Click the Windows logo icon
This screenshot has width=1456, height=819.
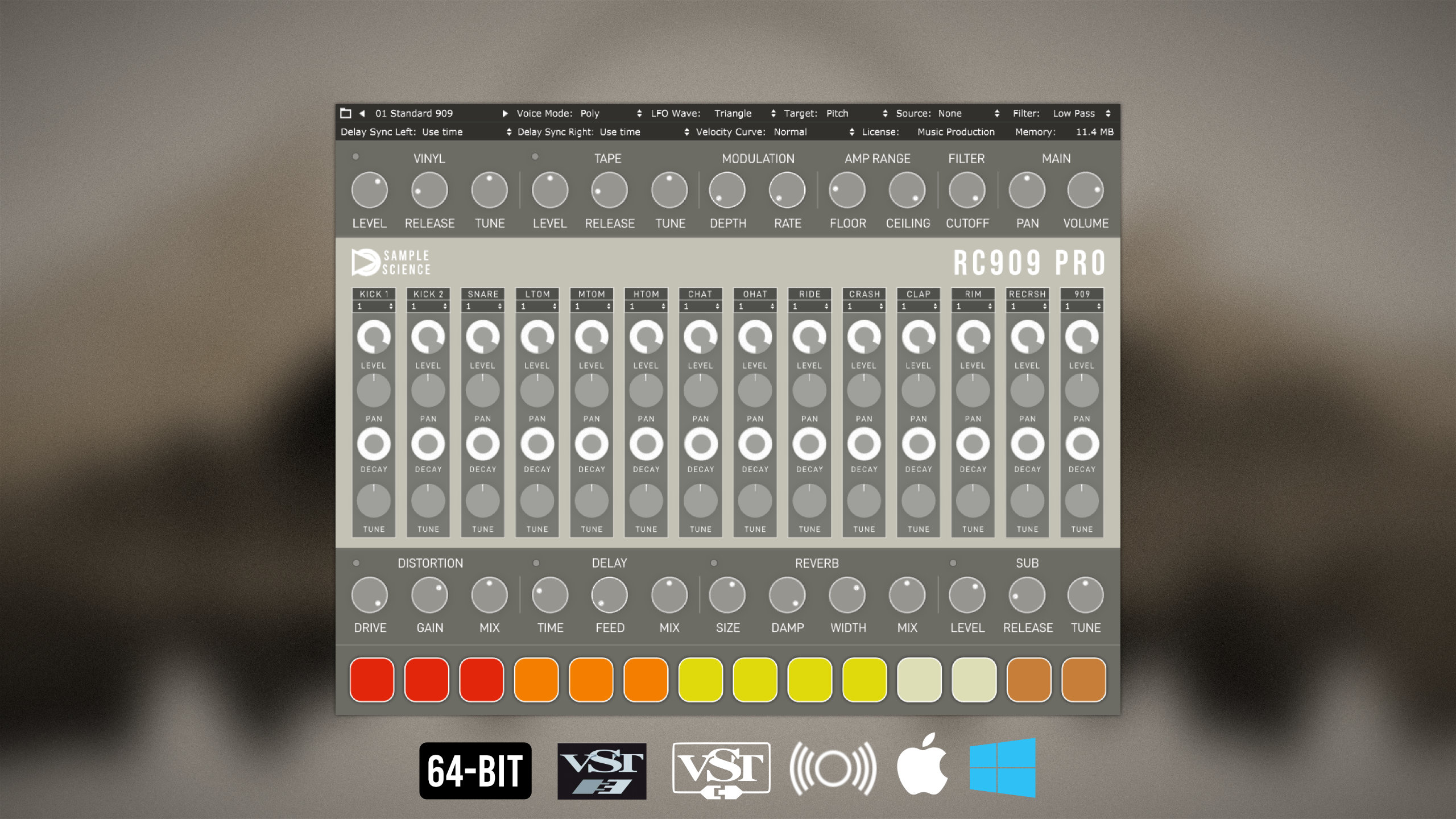click(x=1002, y=768)
